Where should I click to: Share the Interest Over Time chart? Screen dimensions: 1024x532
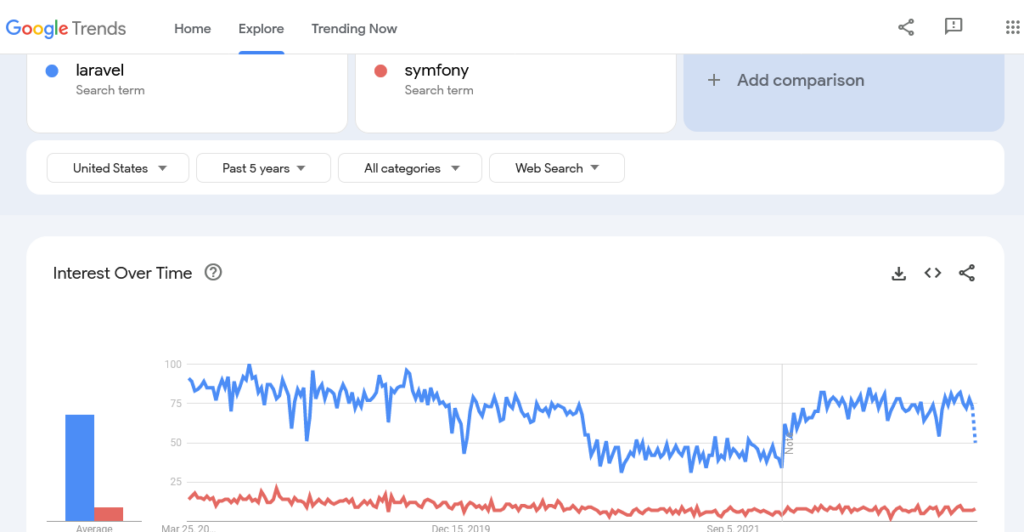coord(967,273)
